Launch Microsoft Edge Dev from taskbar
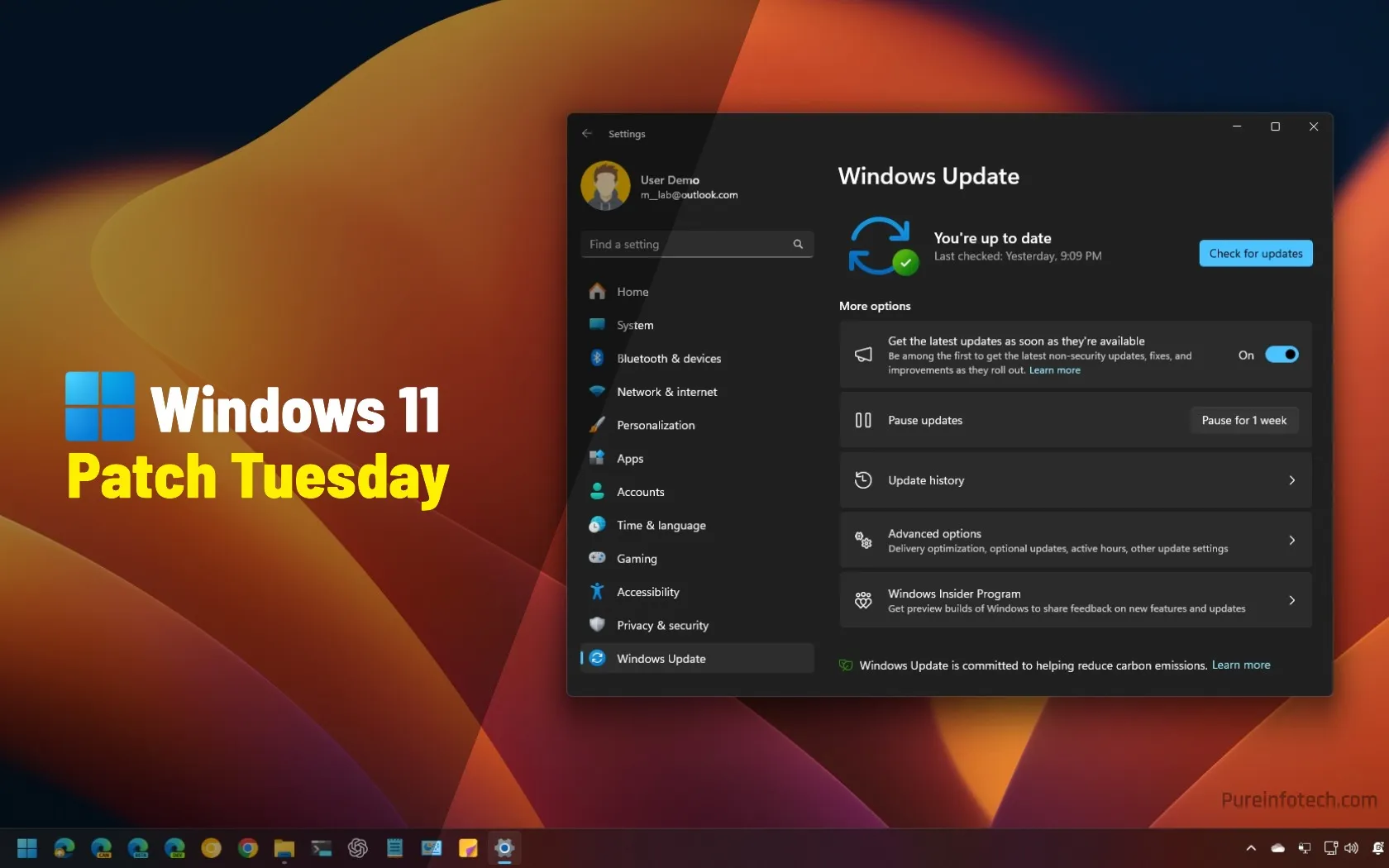Viewport: 1389px width, 868px height. click(174, 848)
